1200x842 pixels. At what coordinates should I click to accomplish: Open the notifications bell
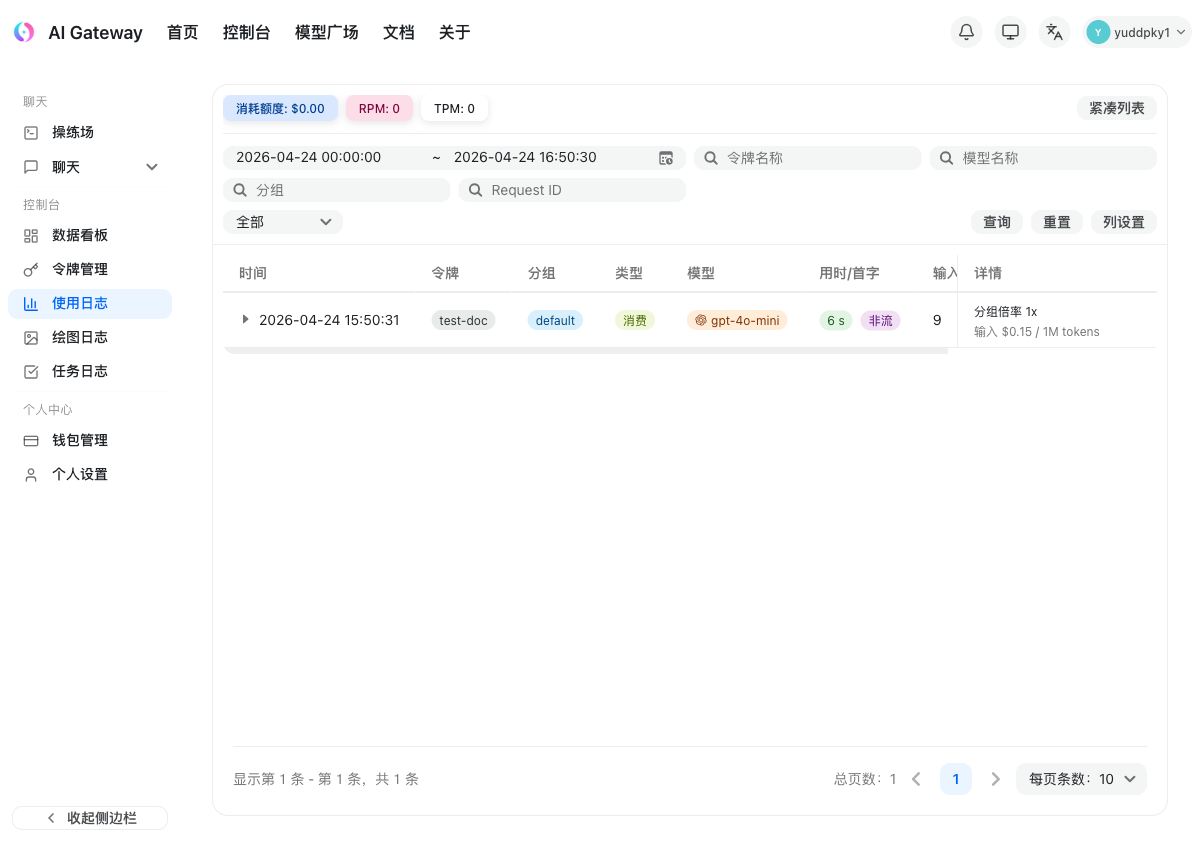tap(966, 32)
